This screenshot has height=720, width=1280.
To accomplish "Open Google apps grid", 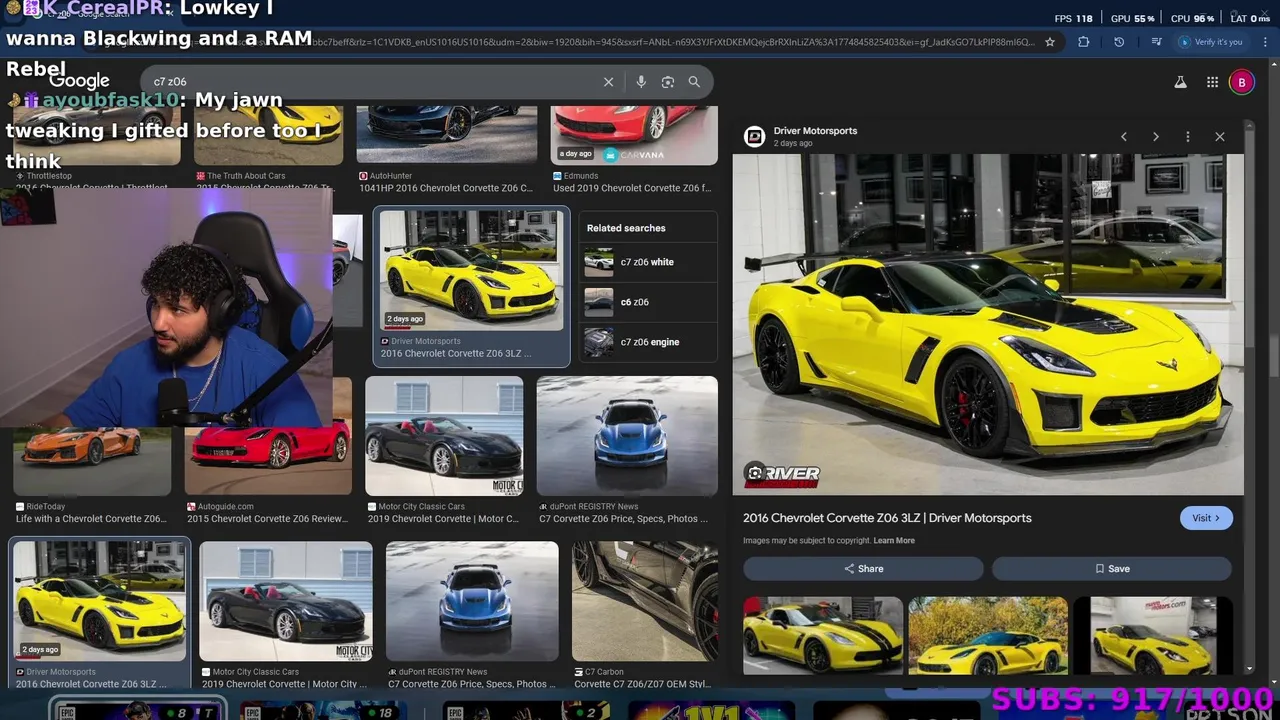I will coord(1212,82).
